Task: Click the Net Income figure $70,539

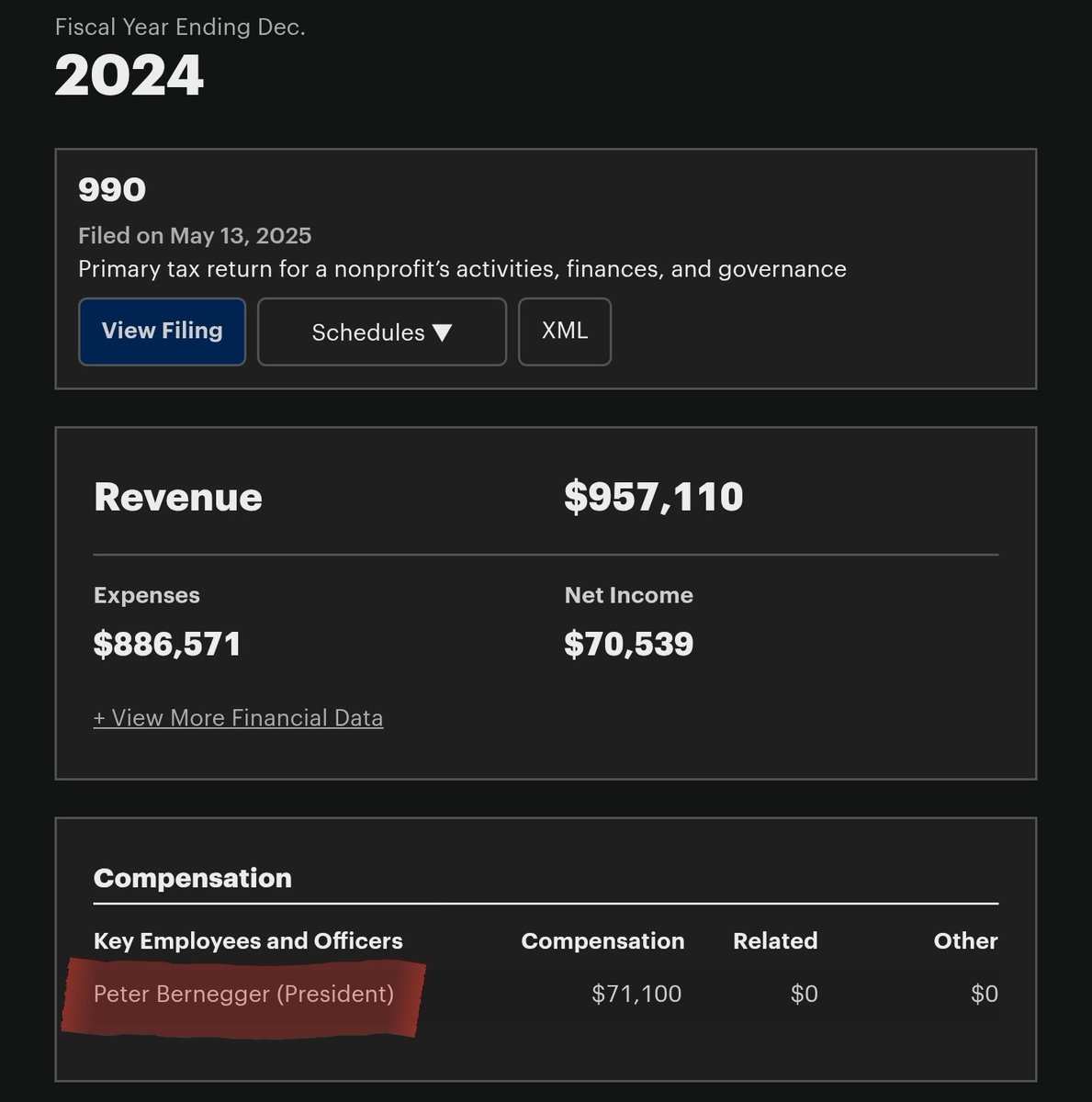Action: [x=628, y=644]
